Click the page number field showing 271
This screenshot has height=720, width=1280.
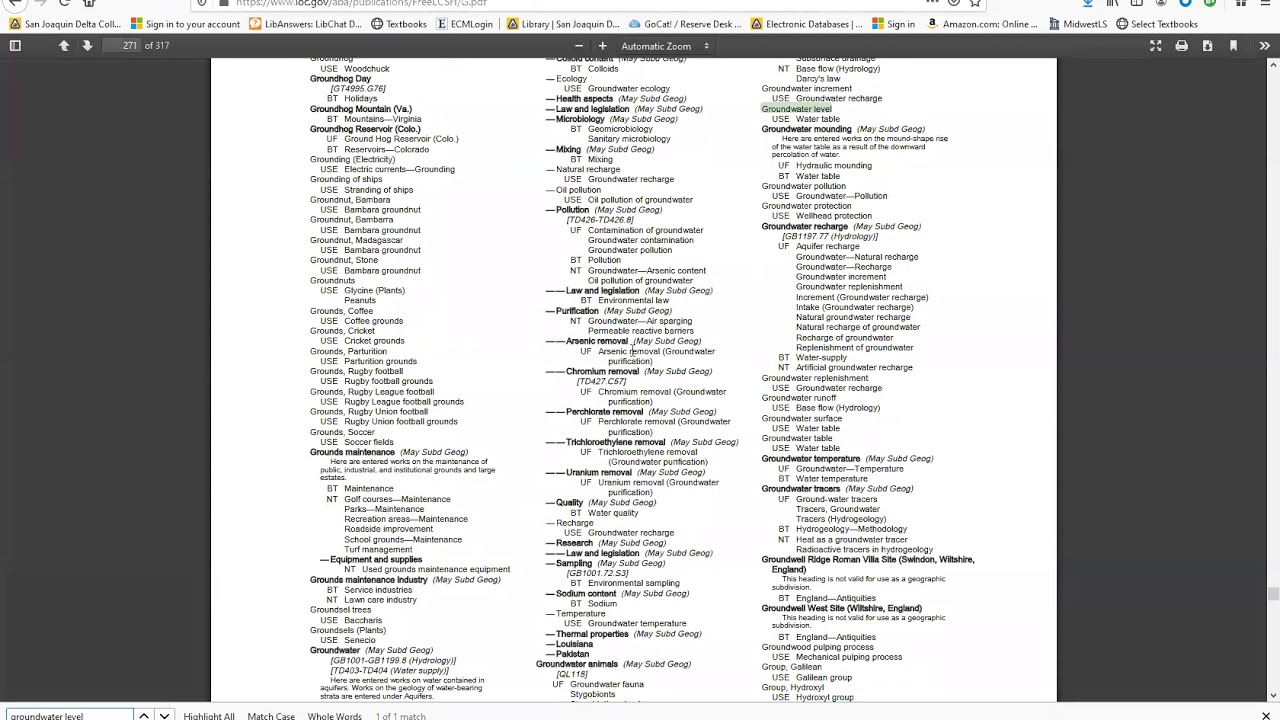coord(122,46)
